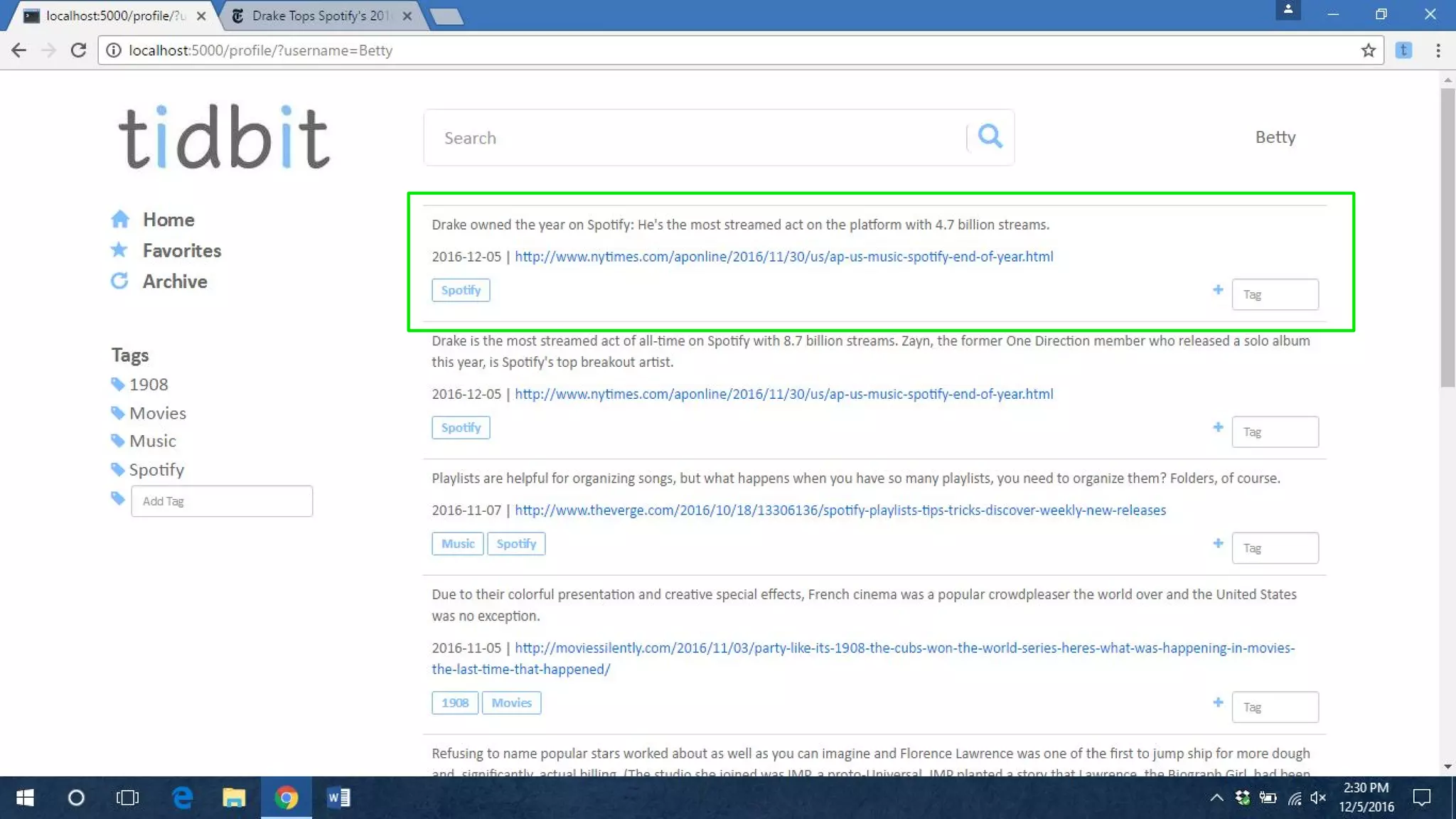Open Word from the taskbar
Image resolution: width=1456 pixels, height=819 pixels.
tap(338, 798)
